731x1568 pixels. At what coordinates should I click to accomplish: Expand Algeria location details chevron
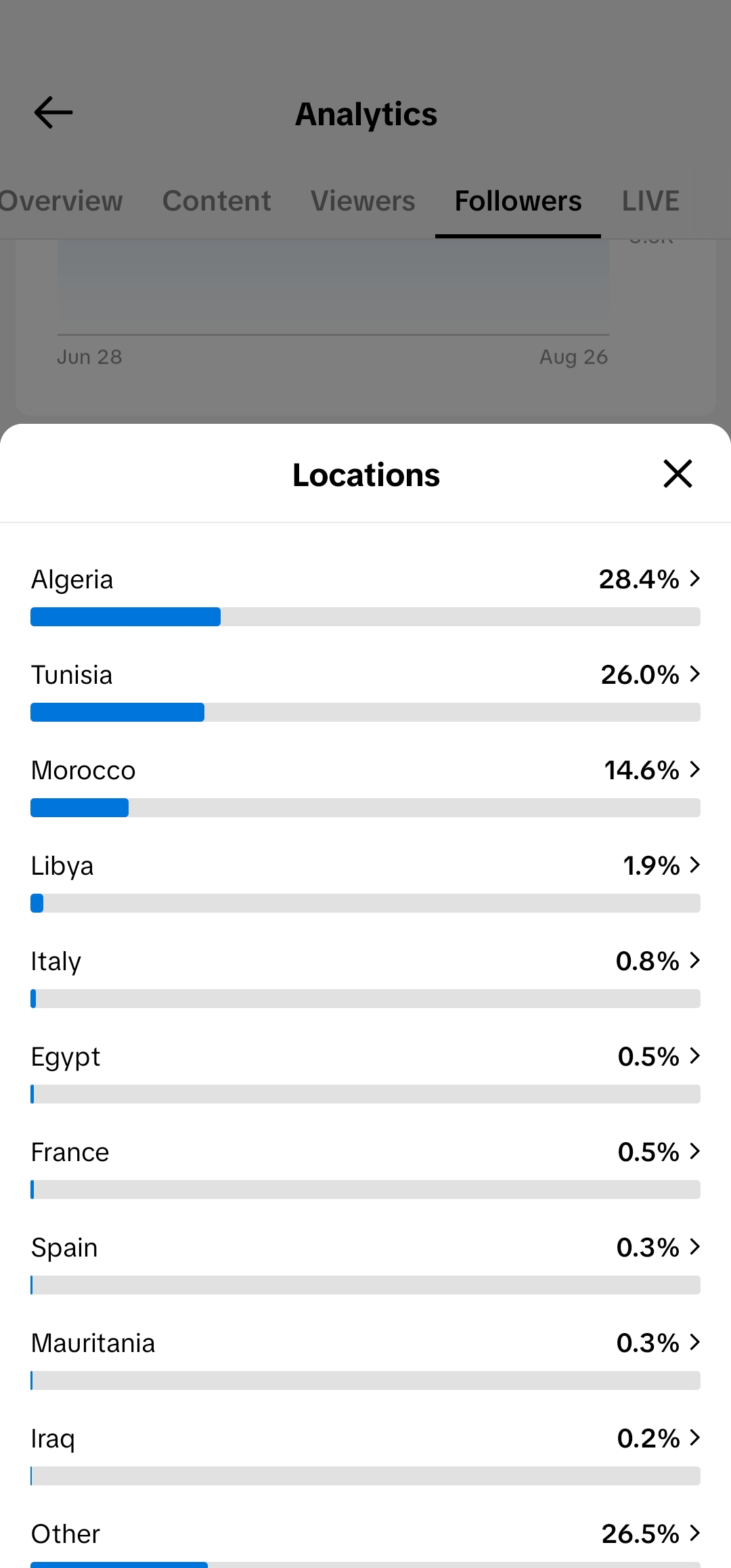point(694,578)
